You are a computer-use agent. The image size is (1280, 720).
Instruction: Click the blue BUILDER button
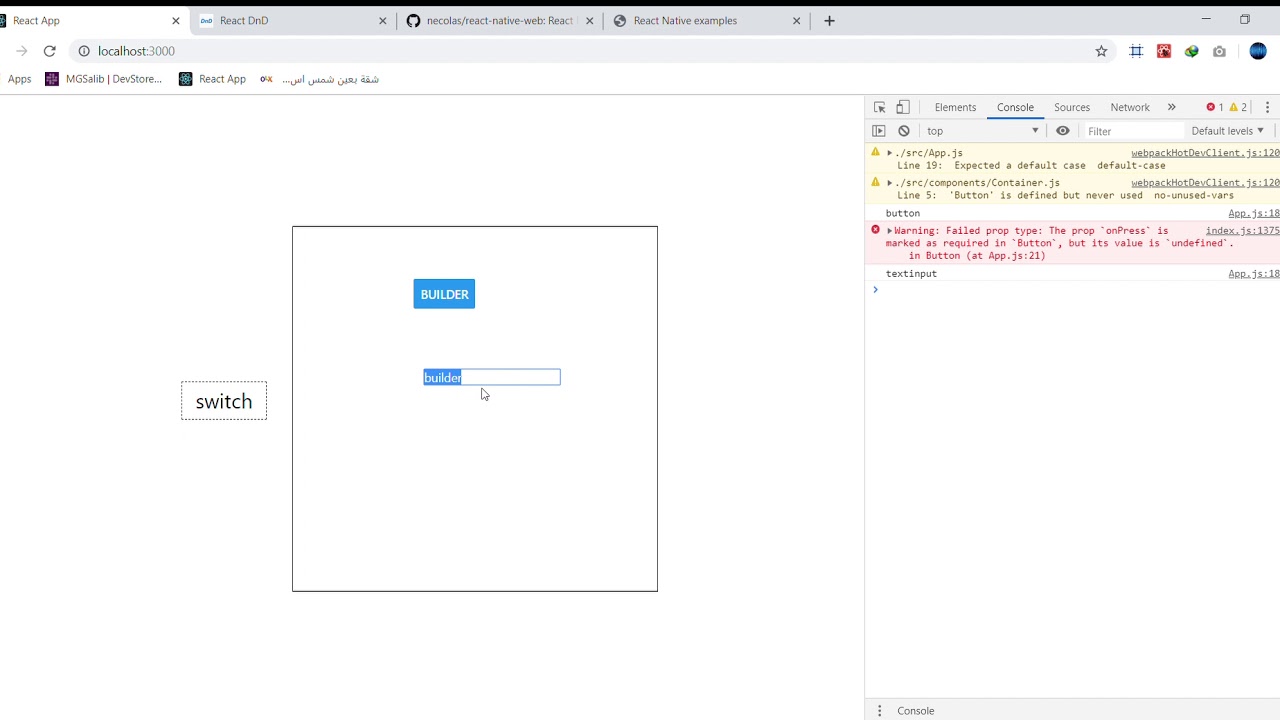444,294
